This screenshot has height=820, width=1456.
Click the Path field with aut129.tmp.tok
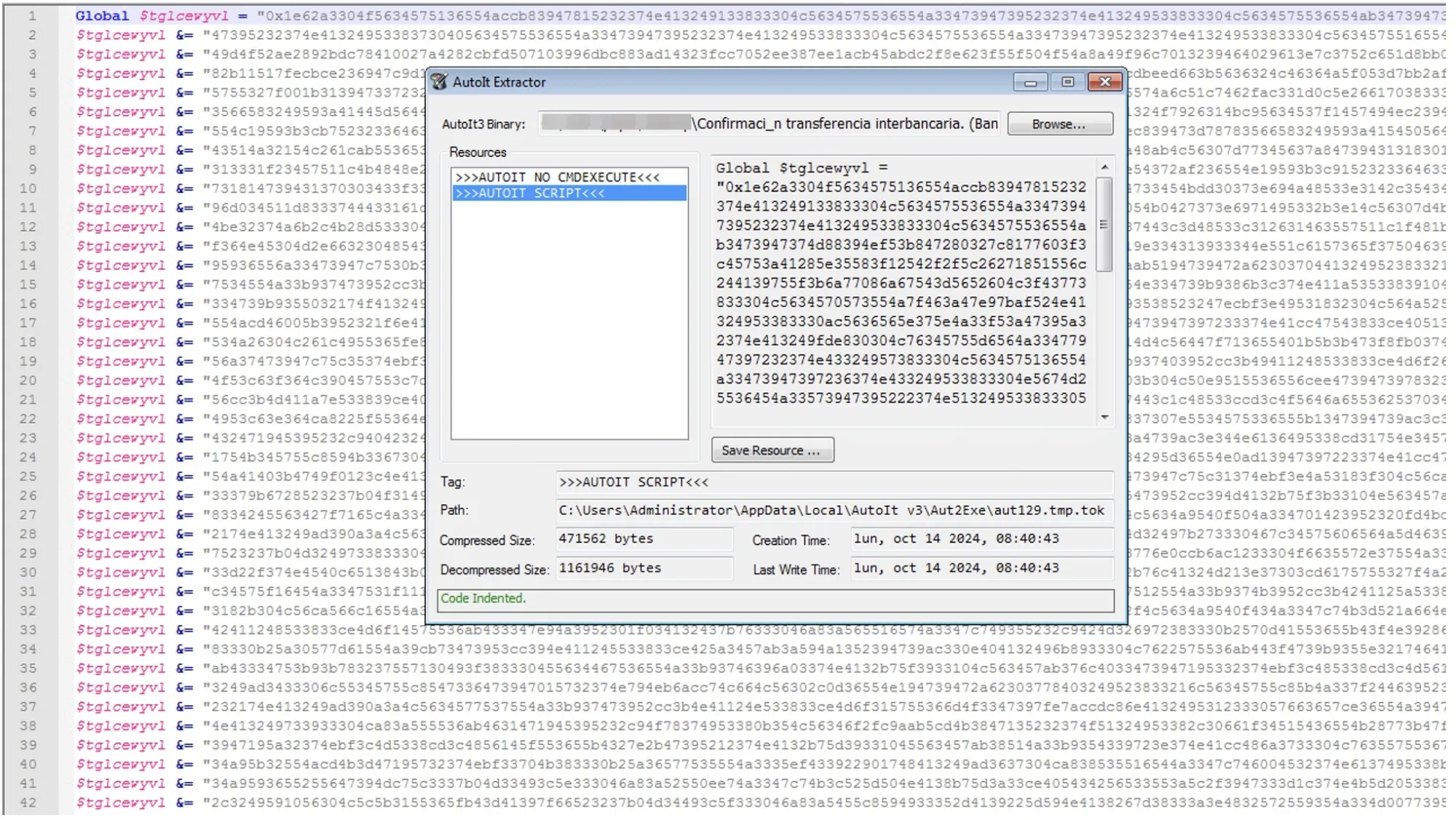(x=834, y=511)
